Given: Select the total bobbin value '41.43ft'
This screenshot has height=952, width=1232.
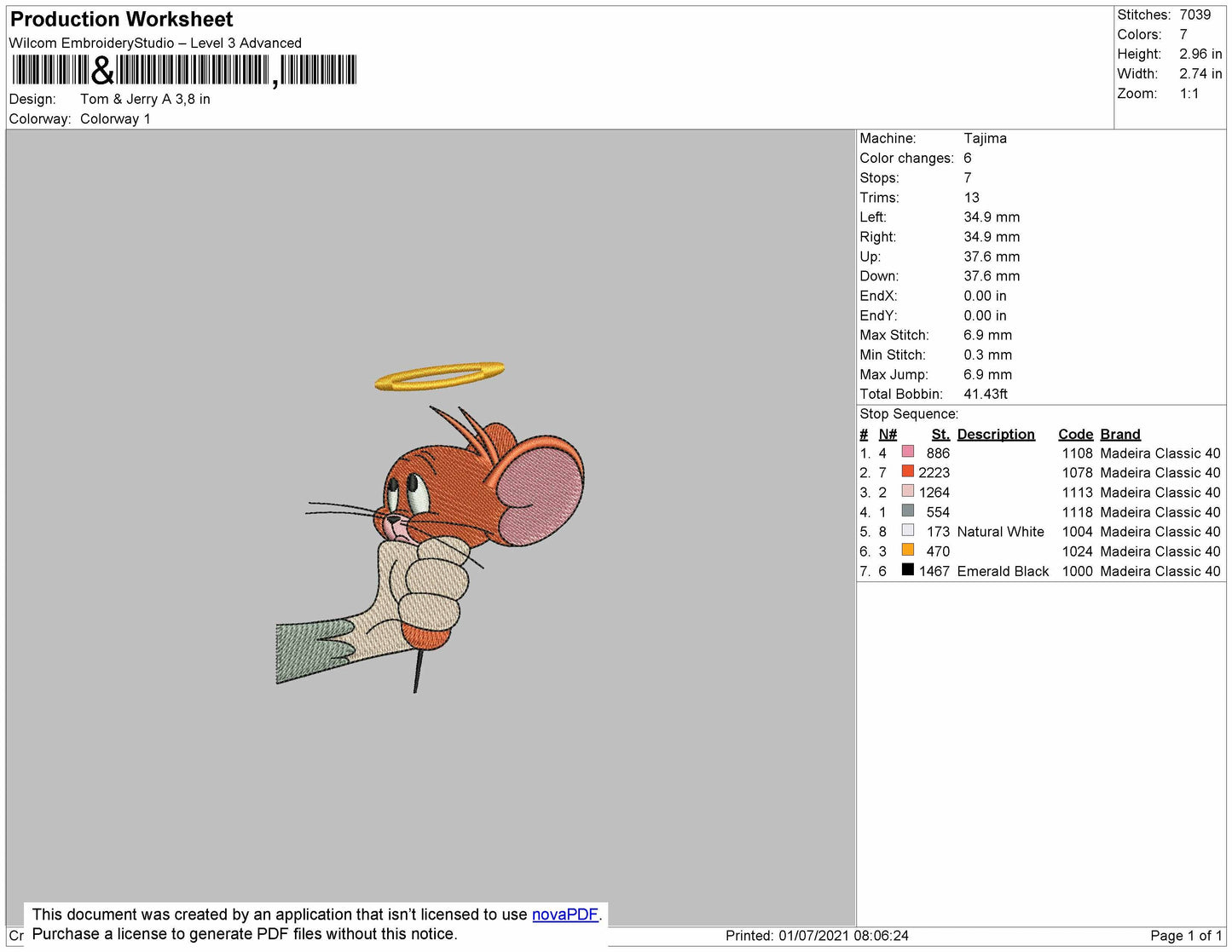Looking at the screenshot, I should tap(986, 394).
